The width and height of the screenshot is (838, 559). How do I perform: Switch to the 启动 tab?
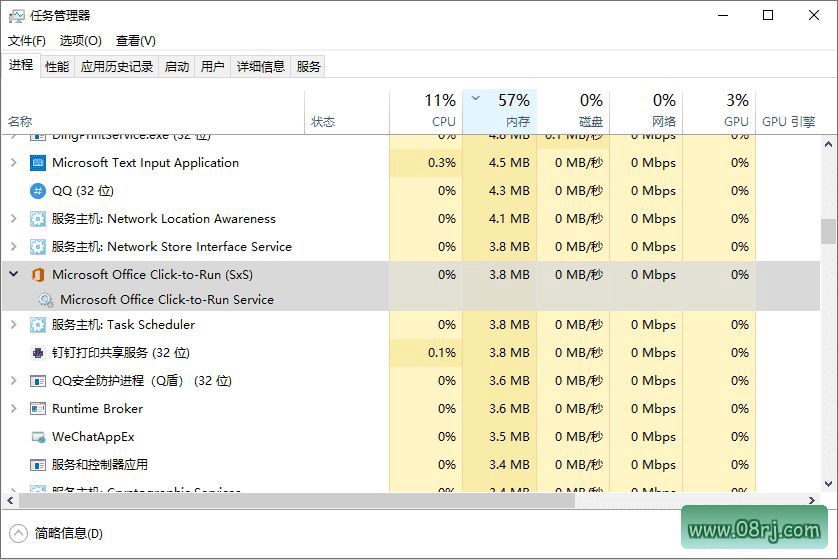(177, 66)
